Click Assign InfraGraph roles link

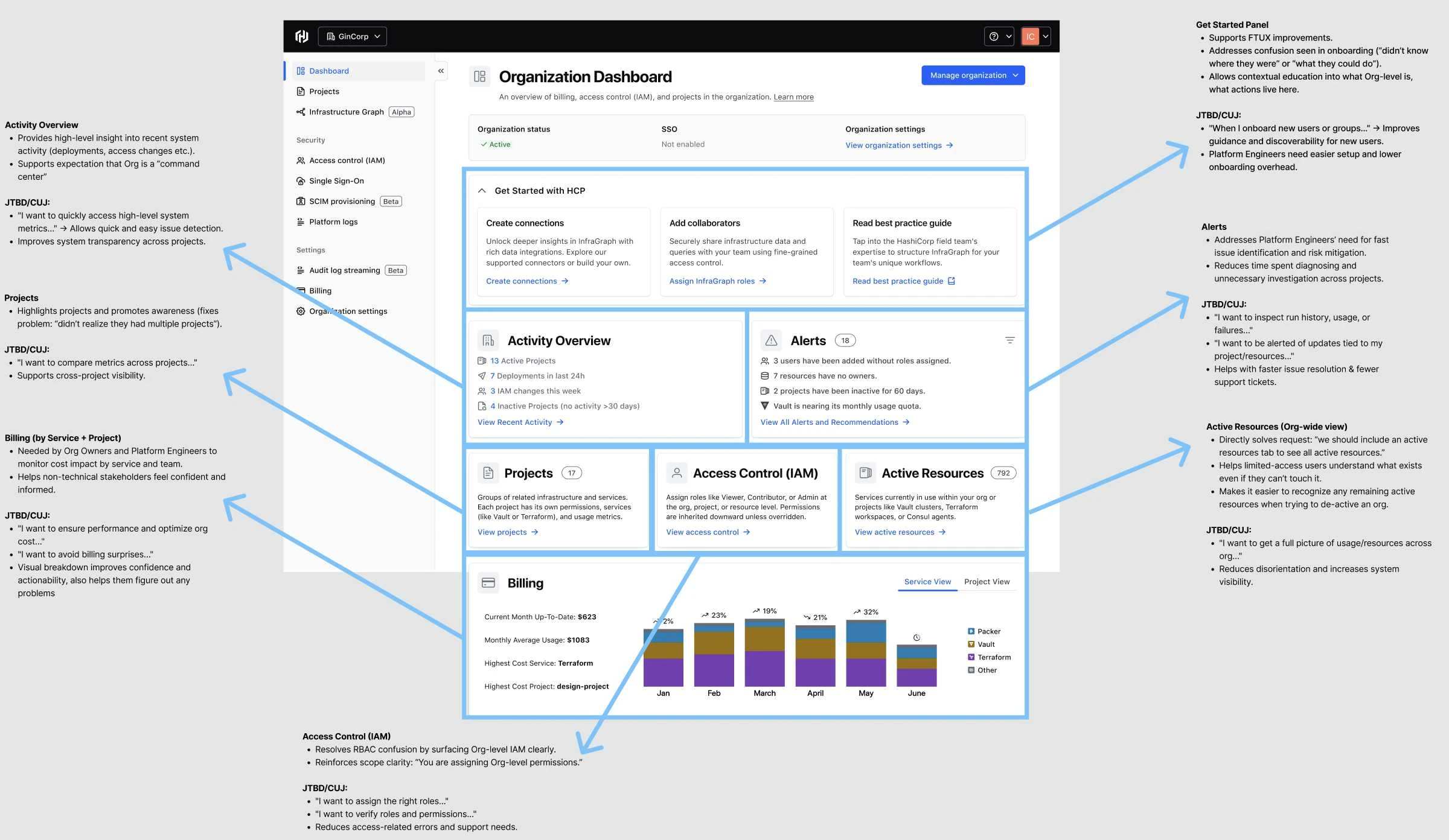(x=718, y=281)
